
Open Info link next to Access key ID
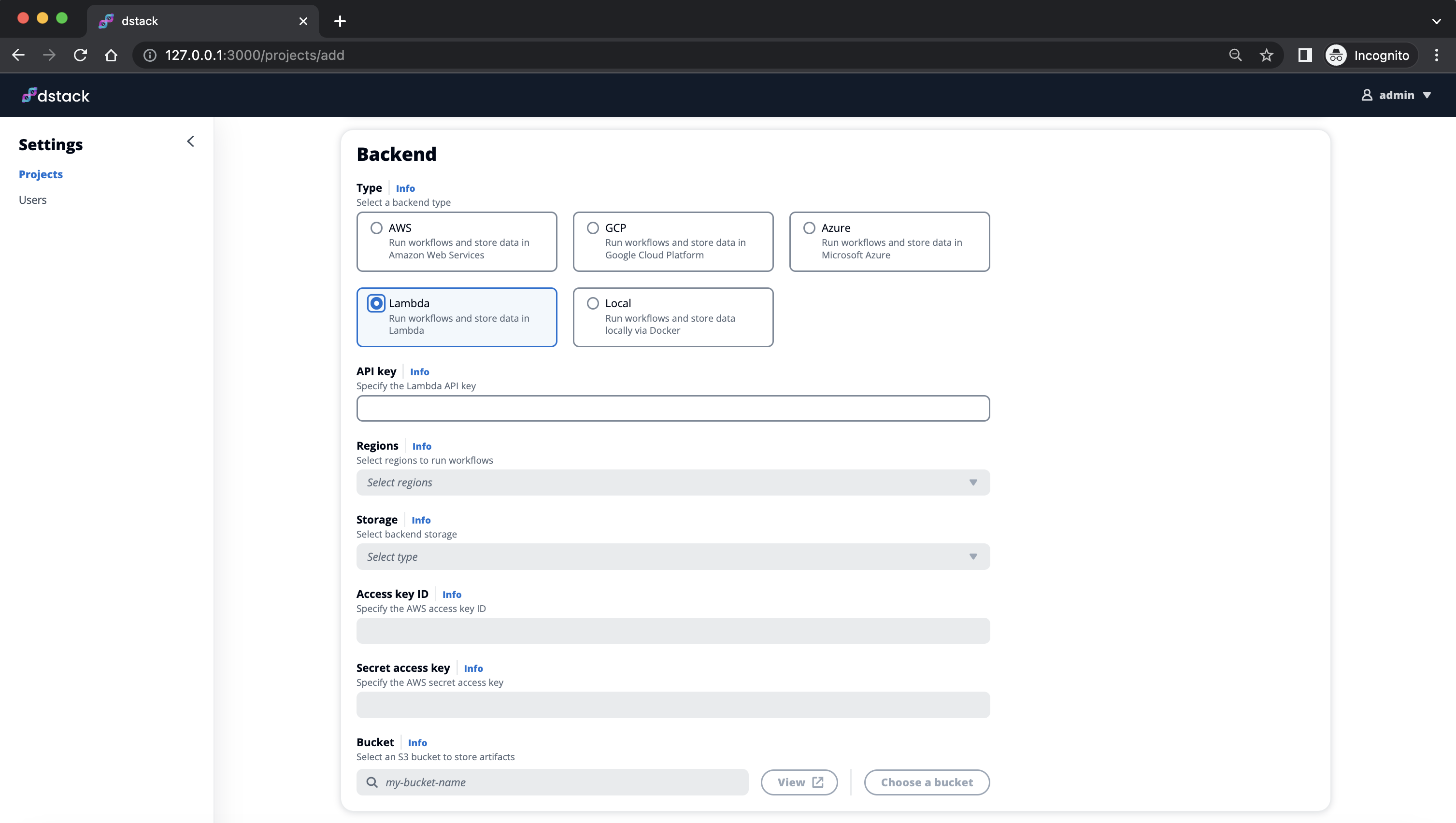point(452,594)
